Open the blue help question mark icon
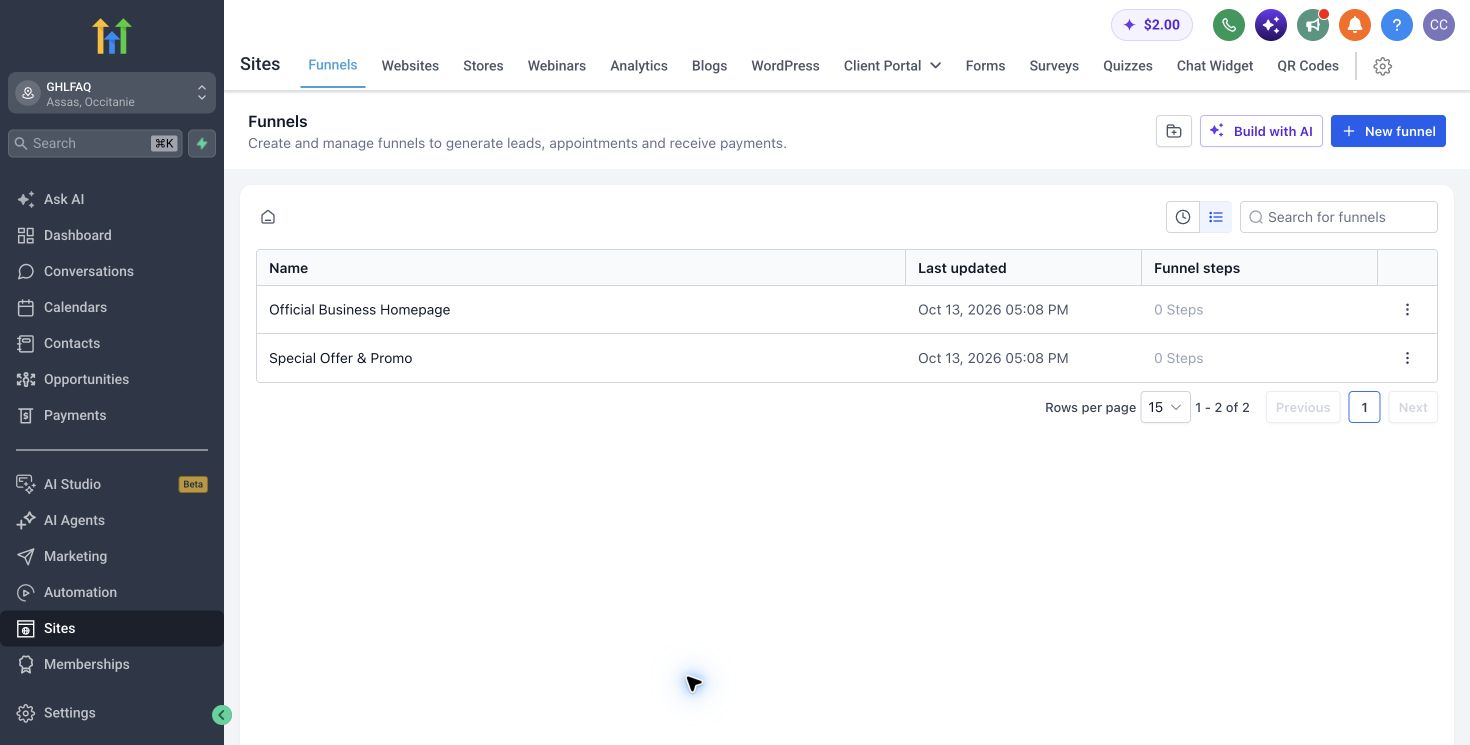The height and width of the screenshot is (745, 1470). click(x=1397, y=25)
